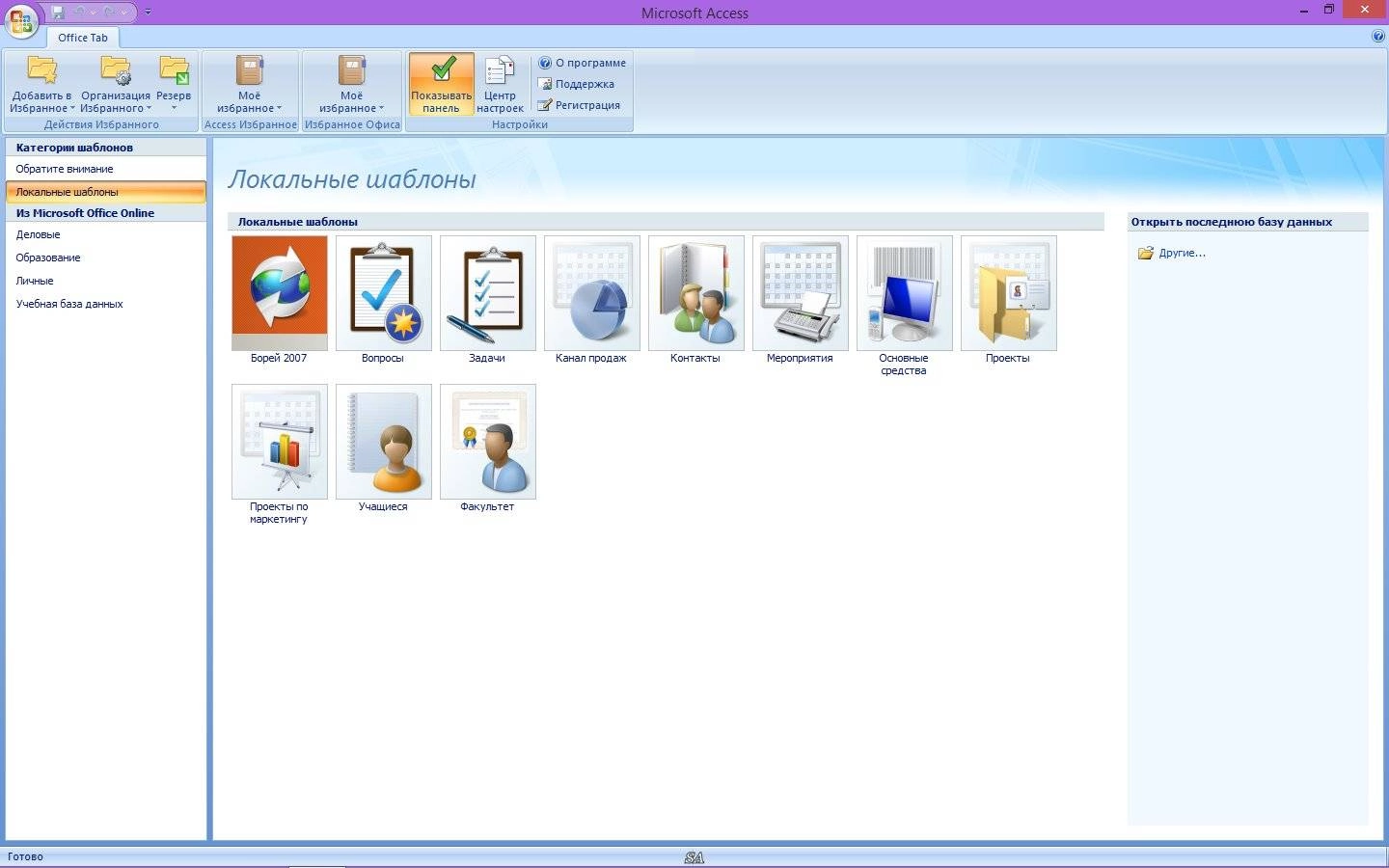Click the Undo icon in quick access toolbar
The width and height of the screenshot is (1389, 868).
(x=80, y=13)
